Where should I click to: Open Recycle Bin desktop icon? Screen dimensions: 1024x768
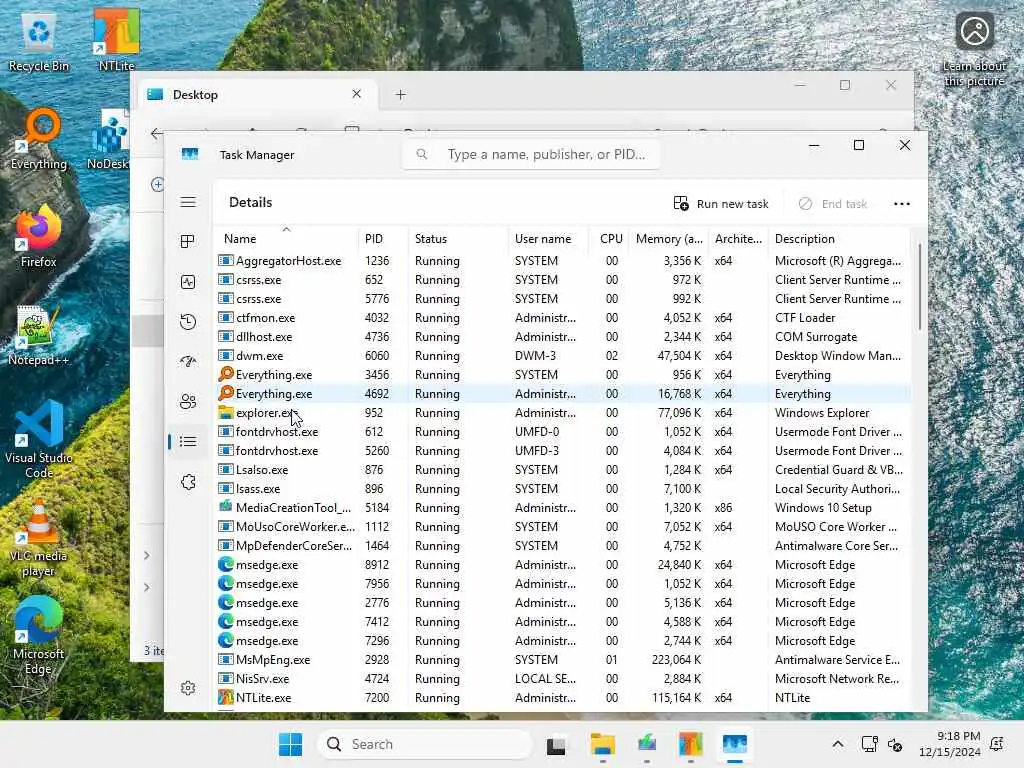(x=39, y=40)
